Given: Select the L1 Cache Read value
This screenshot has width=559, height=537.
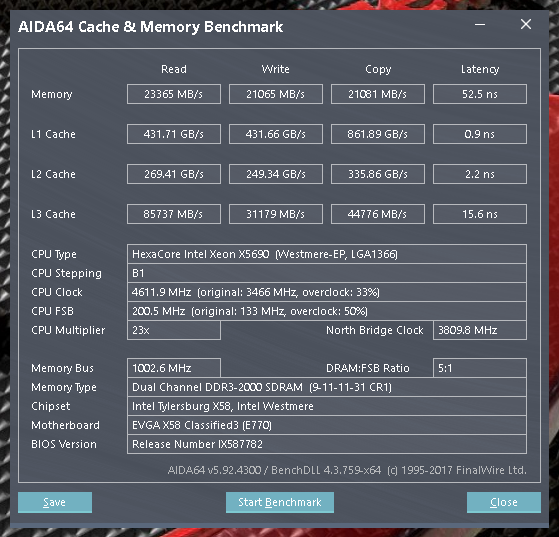Looking at the screenshot, I should pos(174,134).
